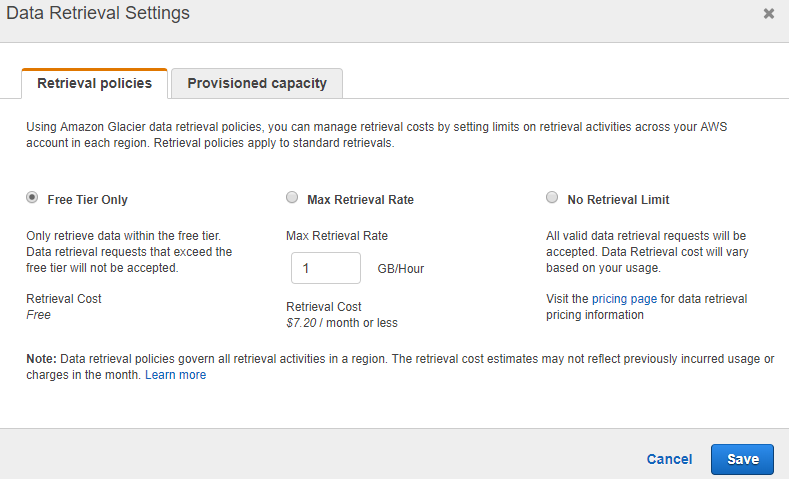Click the bold Free Tier Only label
789x479 pixels.
88,200
